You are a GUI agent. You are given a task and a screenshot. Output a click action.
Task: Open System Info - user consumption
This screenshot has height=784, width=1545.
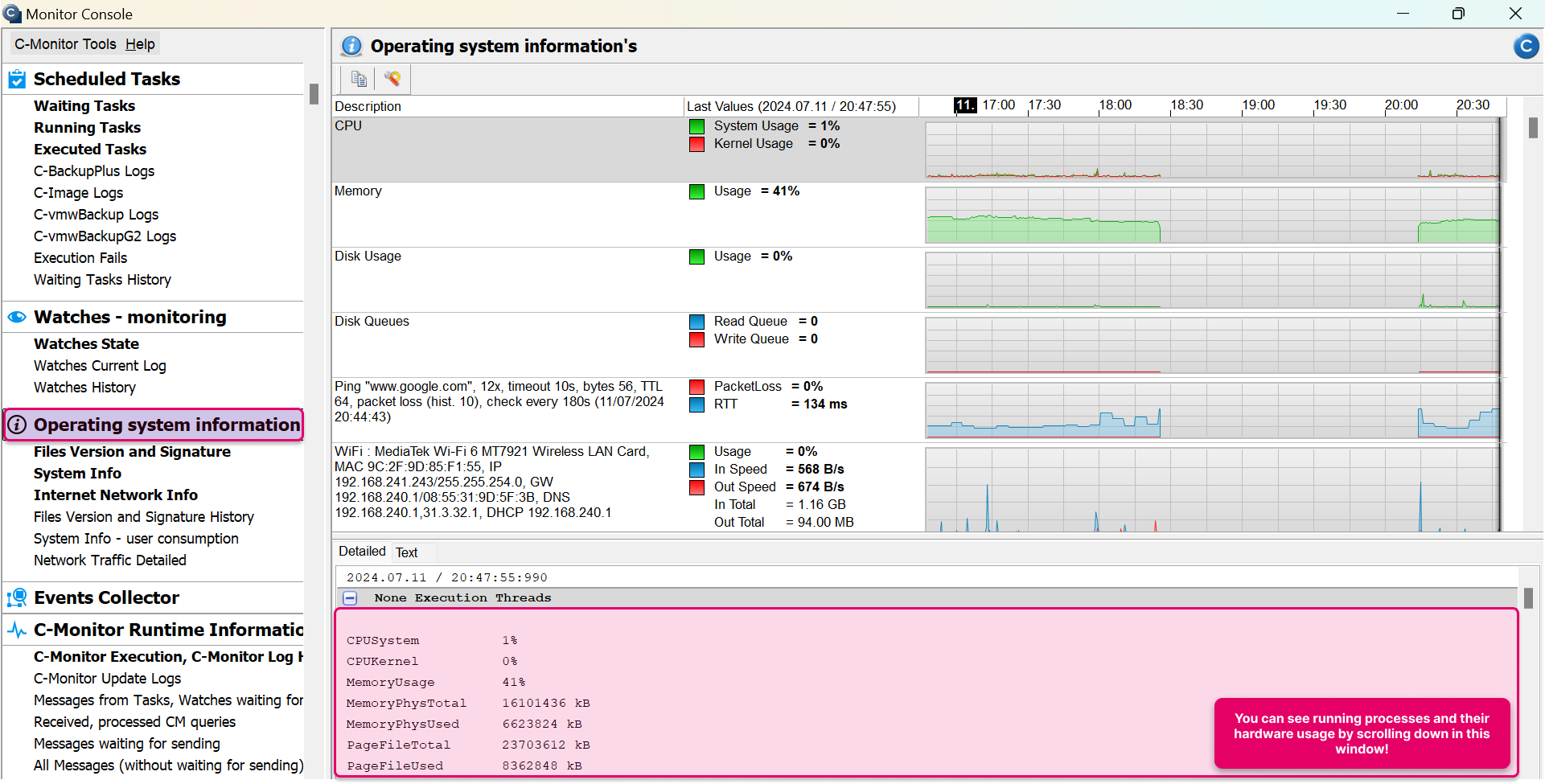[136, 539]
